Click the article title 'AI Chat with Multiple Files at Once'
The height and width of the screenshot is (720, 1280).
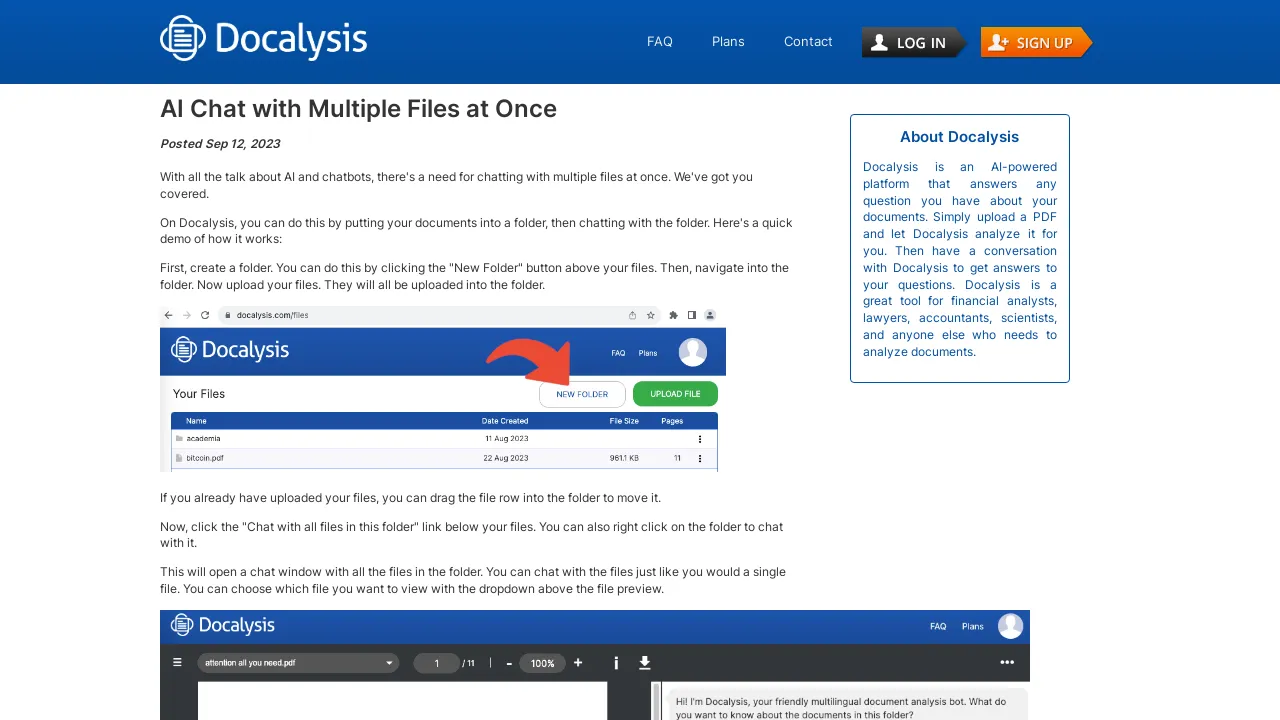click(x=358, y=109)
